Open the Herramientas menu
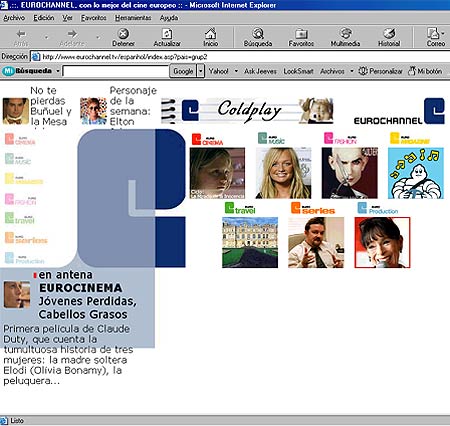450x426 pixels. [133, 18]
